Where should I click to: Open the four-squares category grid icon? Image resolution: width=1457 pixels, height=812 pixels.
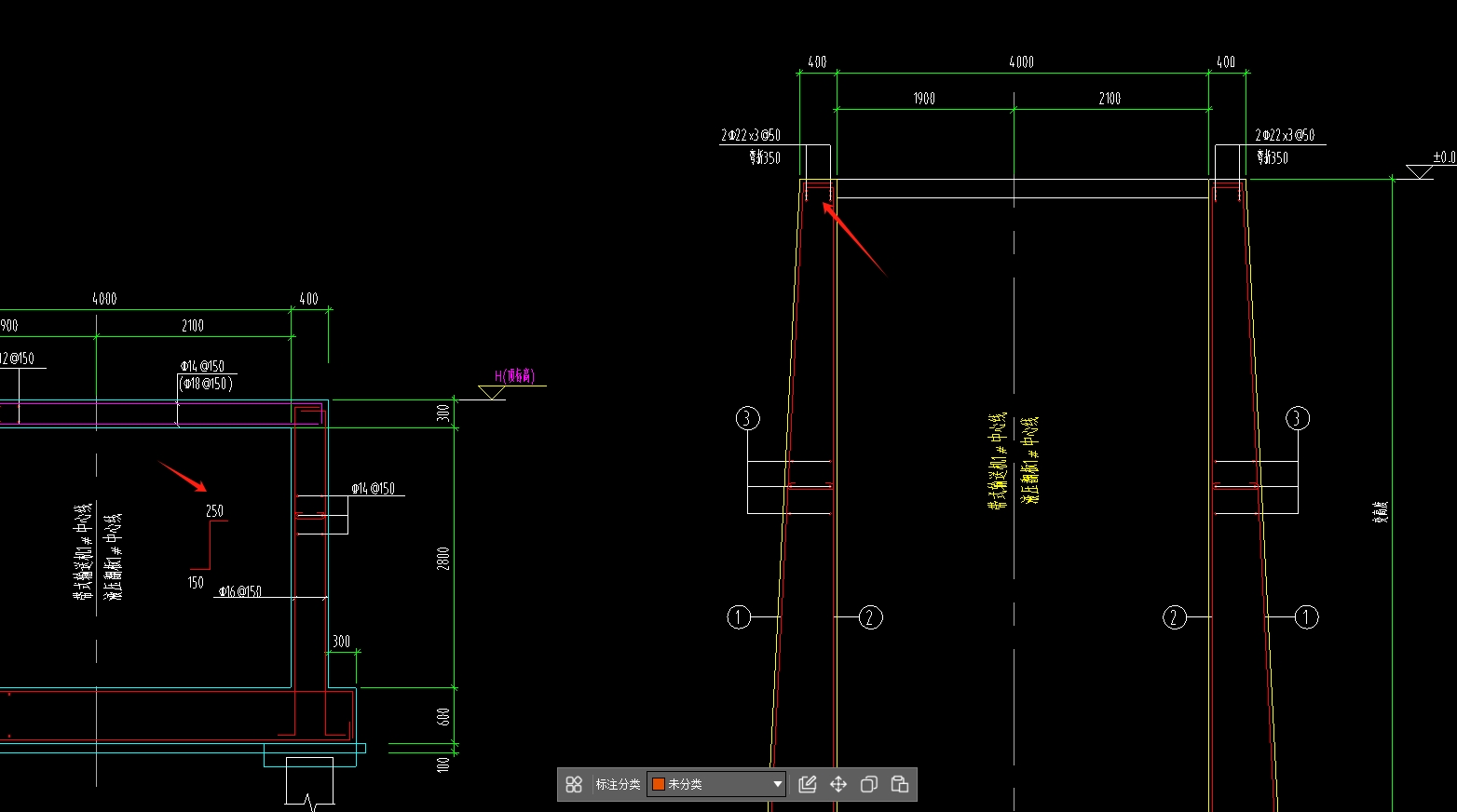pos(574,784)
